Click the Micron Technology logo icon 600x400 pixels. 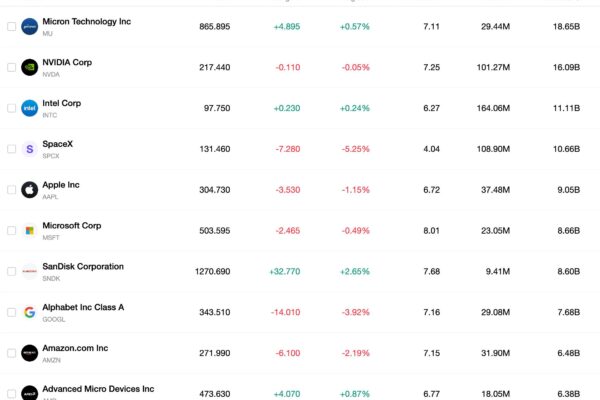click(29, 26)
